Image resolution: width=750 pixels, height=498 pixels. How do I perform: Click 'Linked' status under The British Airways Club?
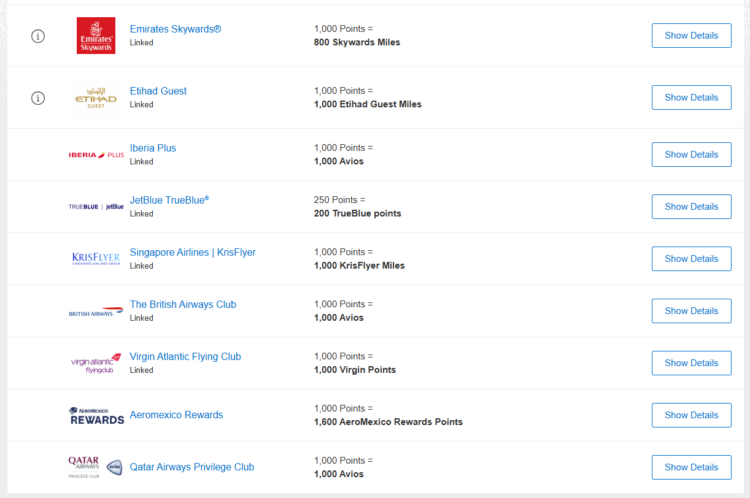point(142,318)
